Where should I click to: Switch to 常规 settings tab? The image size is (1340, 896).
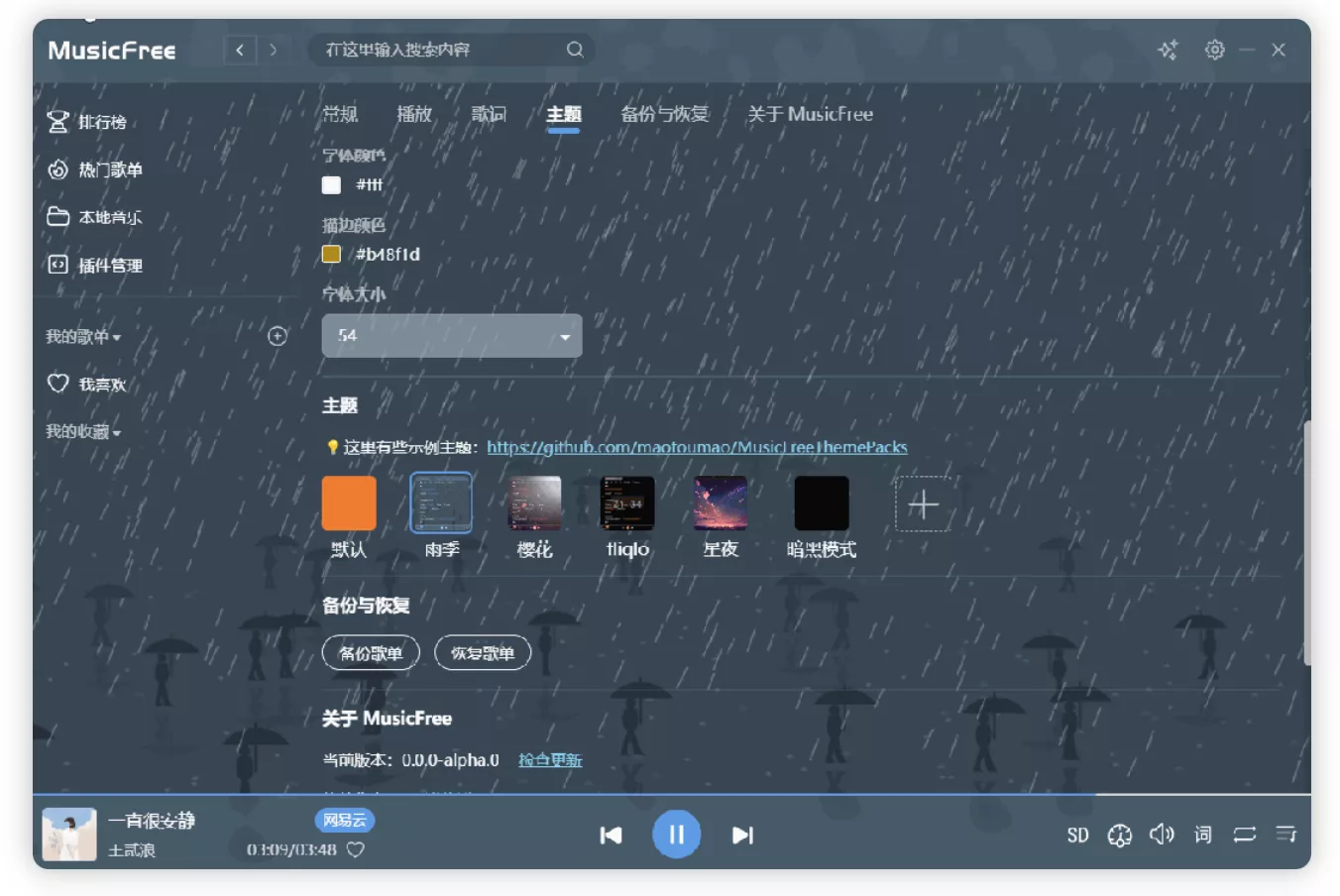(340, 114)
